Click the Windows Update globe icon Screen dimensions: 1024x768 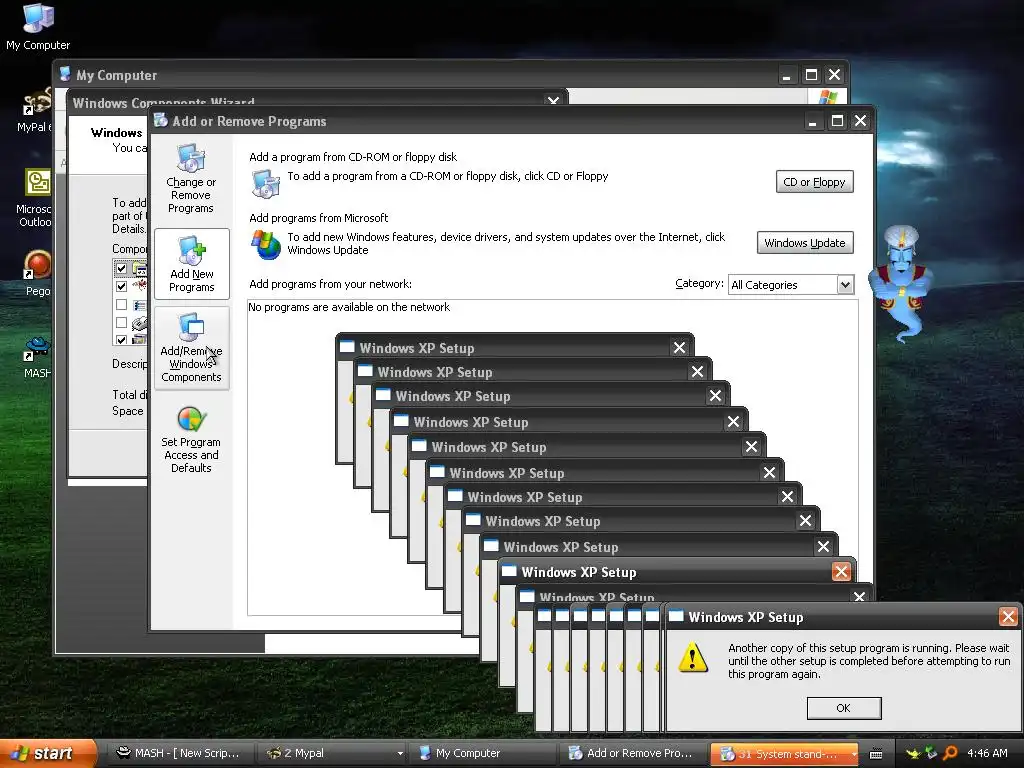(266, 244)
